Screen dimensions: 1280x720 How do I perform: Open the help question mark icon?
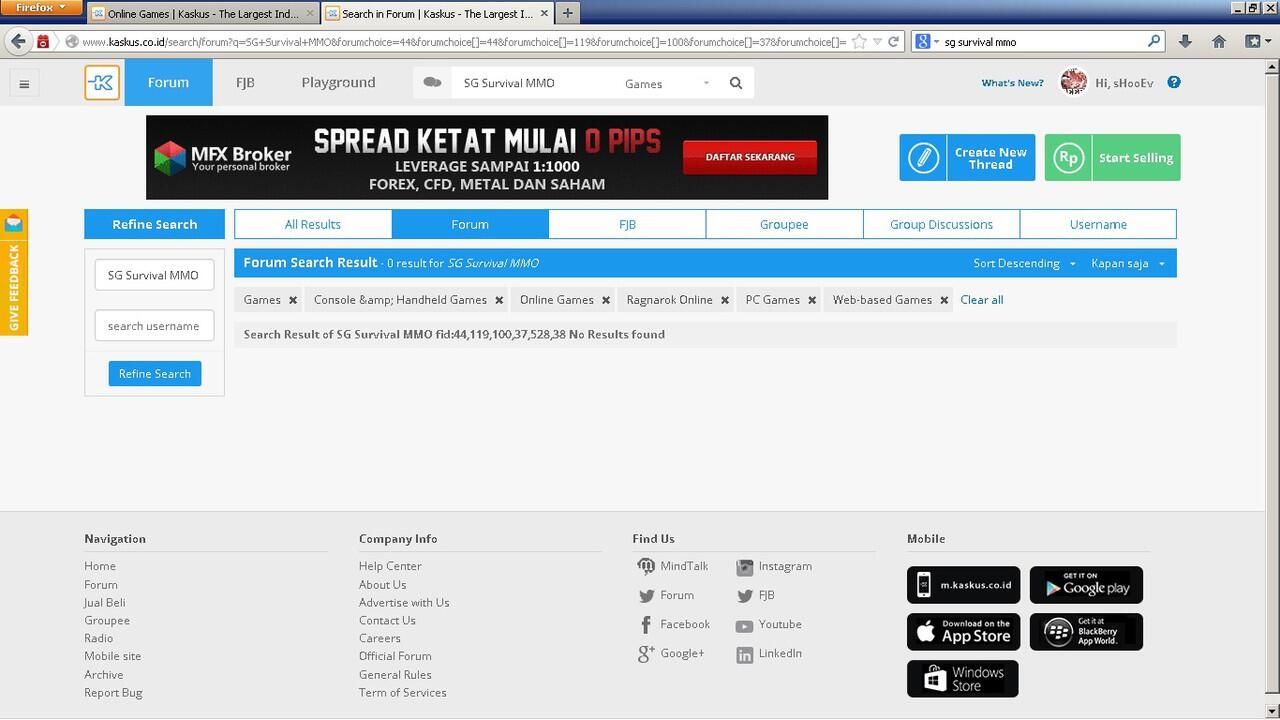click(x=1174, y=82)
